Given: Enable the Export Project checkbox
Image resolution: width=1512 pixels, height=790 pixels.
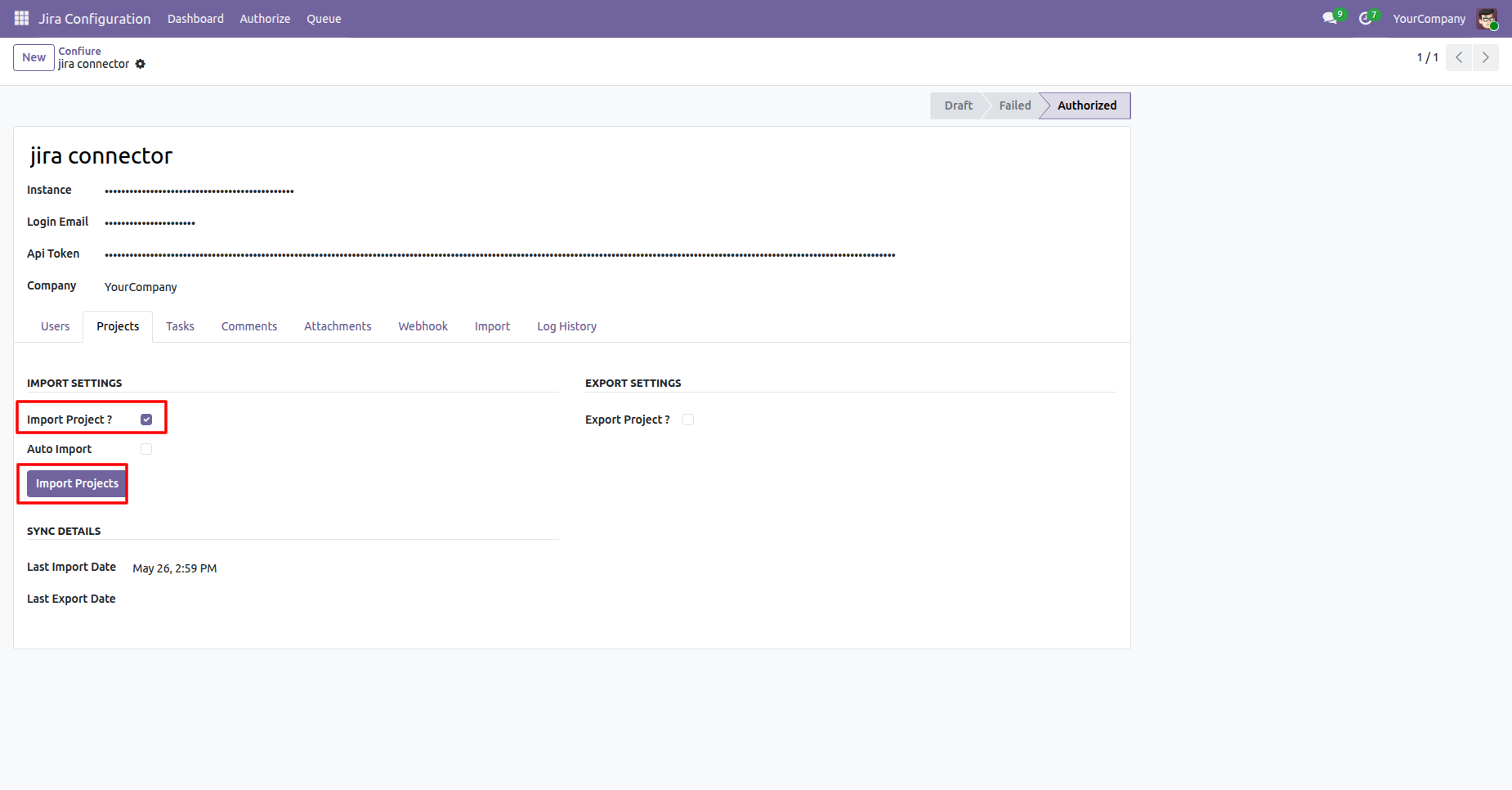Looking at the screenshot, I should coord(688,420).
